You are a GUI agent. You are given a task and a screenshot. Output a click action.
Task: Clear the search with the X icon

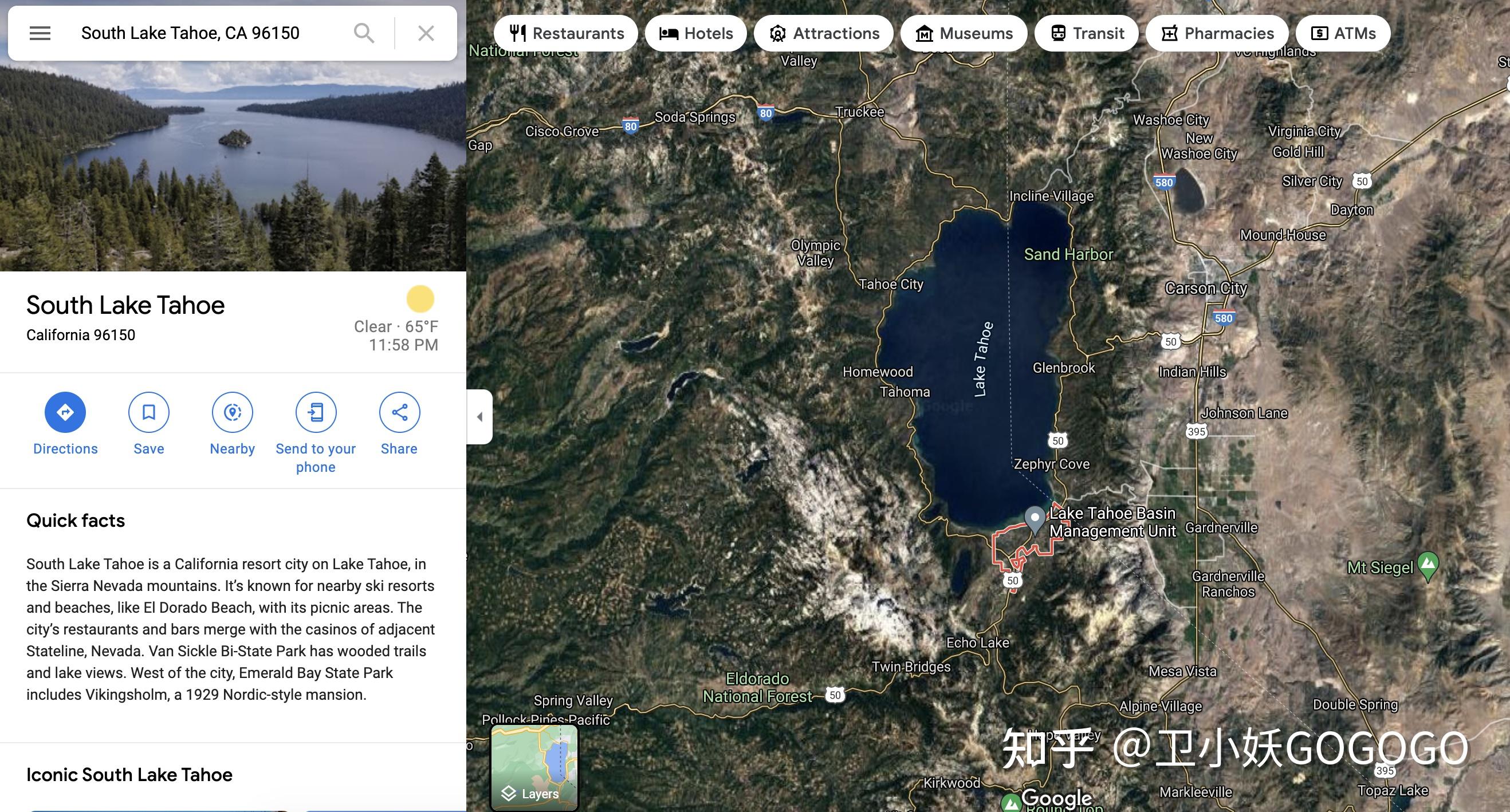point(426,33)
